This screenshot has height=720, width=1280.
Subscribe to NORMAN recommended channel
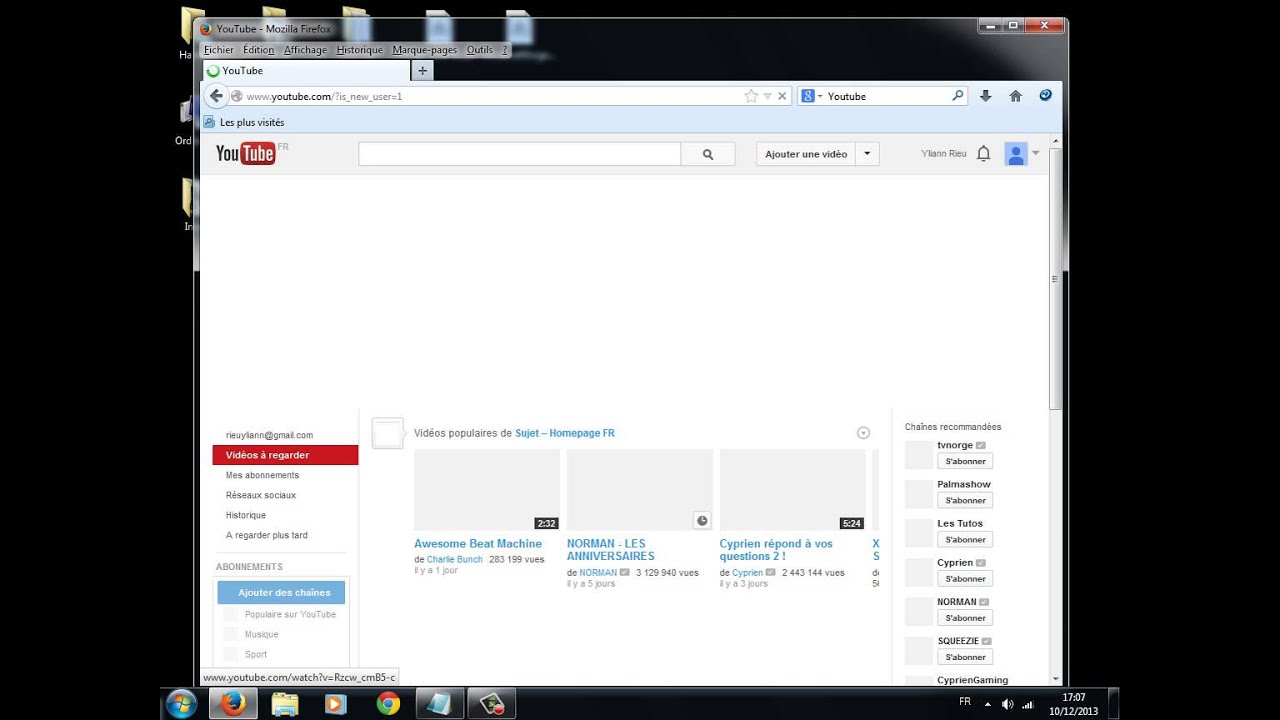tap(965, 617)
